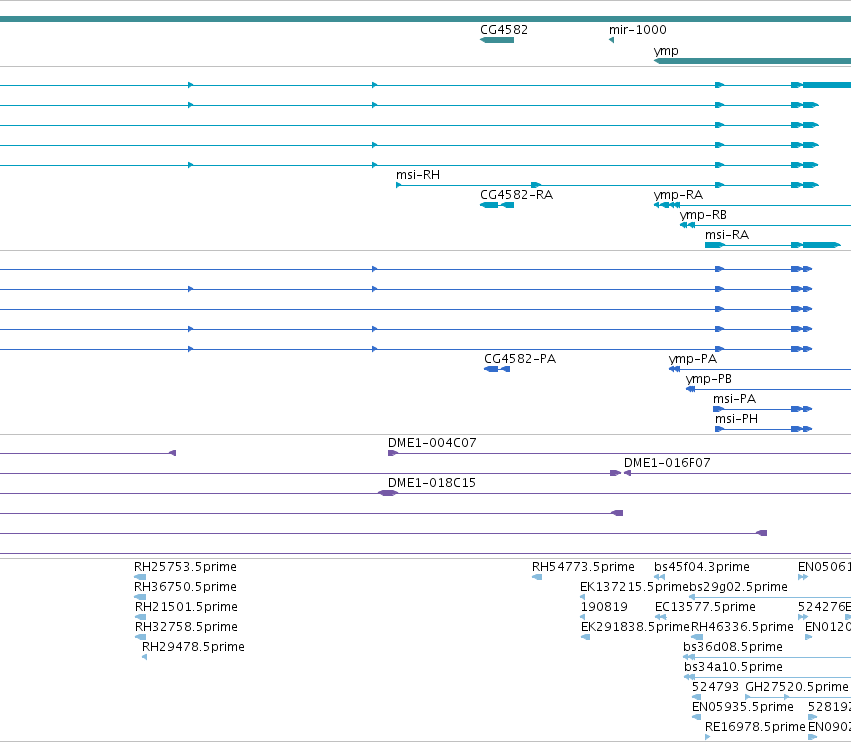Viewport: 851px width, 742px height.
Task: Click the CG4582-RA transcript label
Action: [x=516, y=195]
